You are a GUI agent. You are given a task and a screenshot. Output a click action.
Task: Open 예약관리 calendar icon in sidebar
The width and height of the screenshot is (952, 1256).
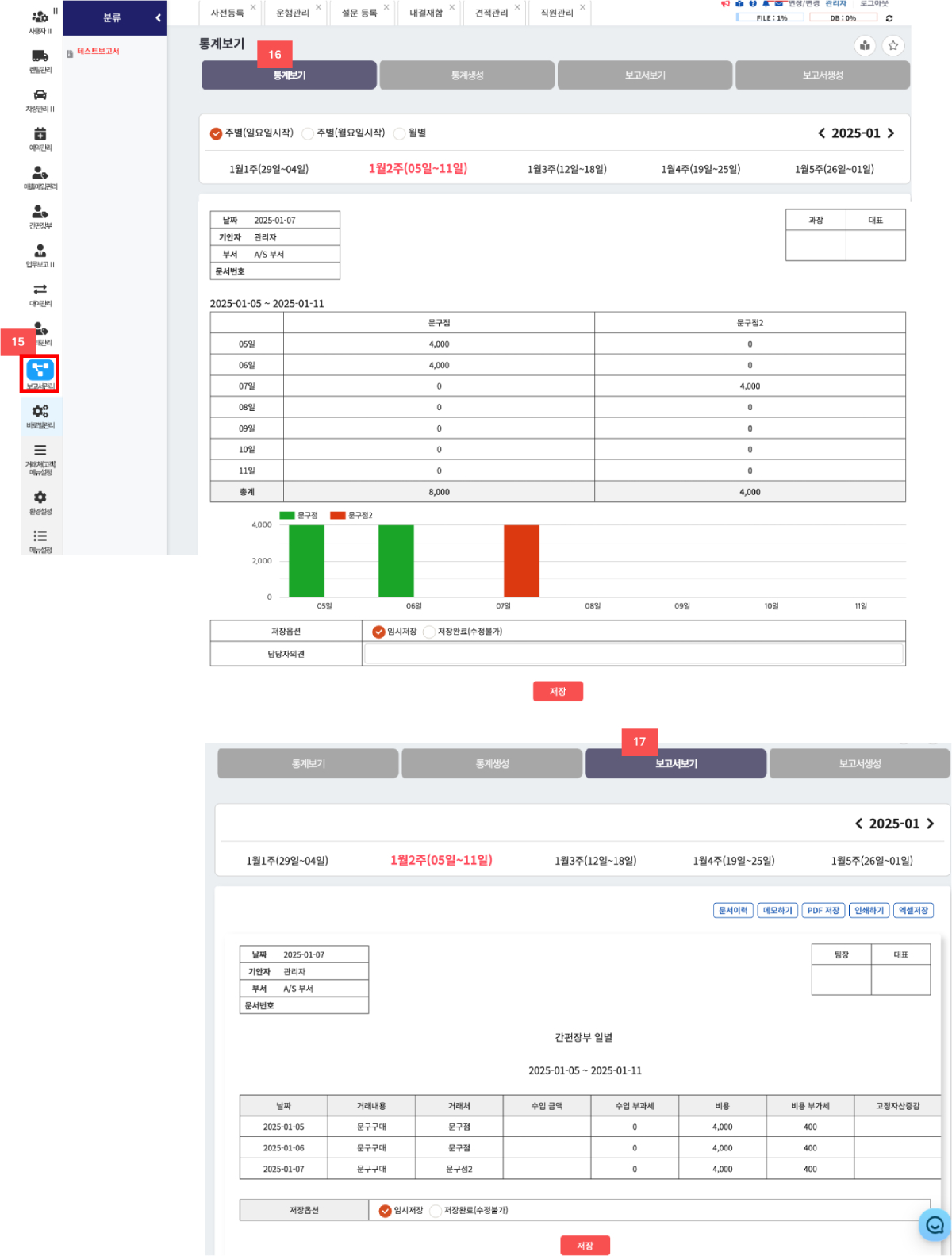coord(40,134)
